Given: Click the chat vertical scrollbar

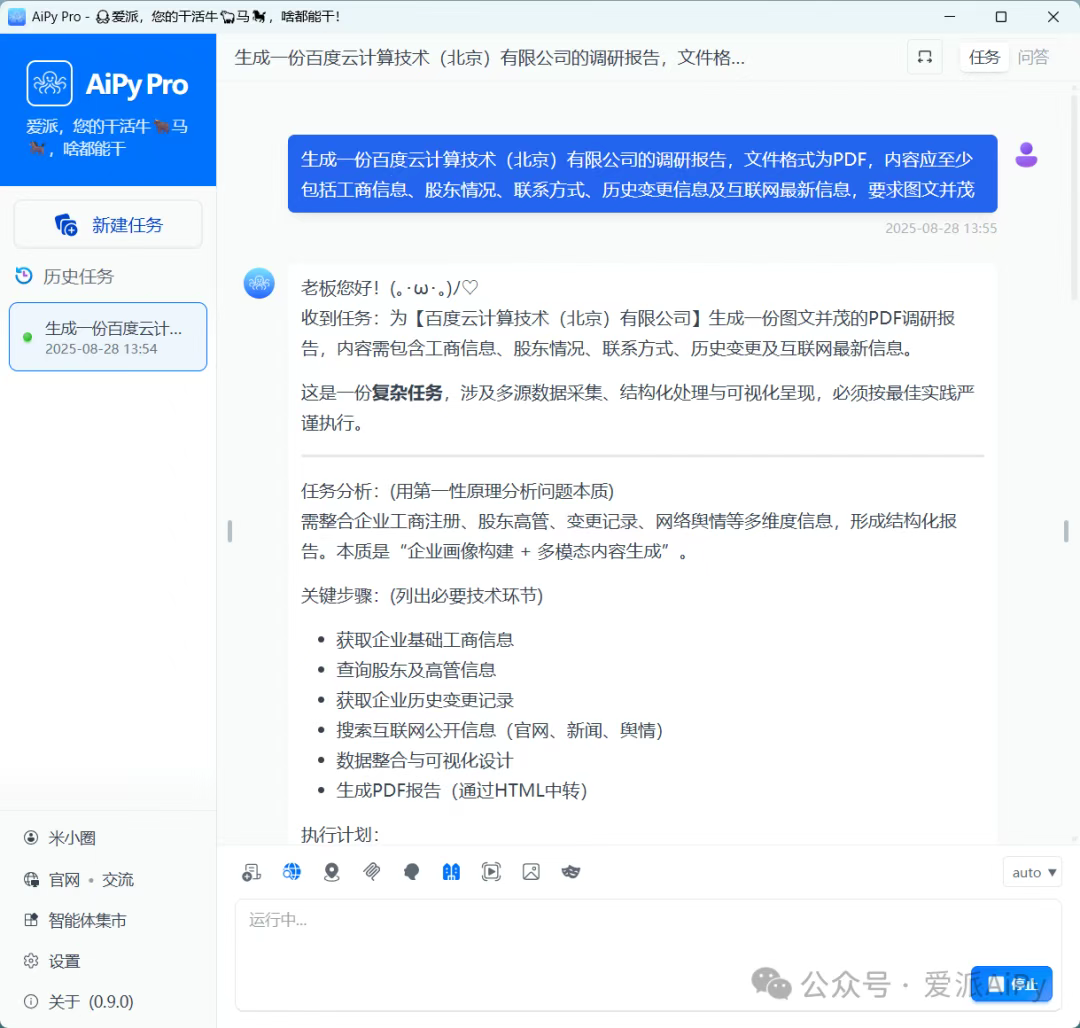Looking at the screenshot, I should click(x=1074, y=200).
